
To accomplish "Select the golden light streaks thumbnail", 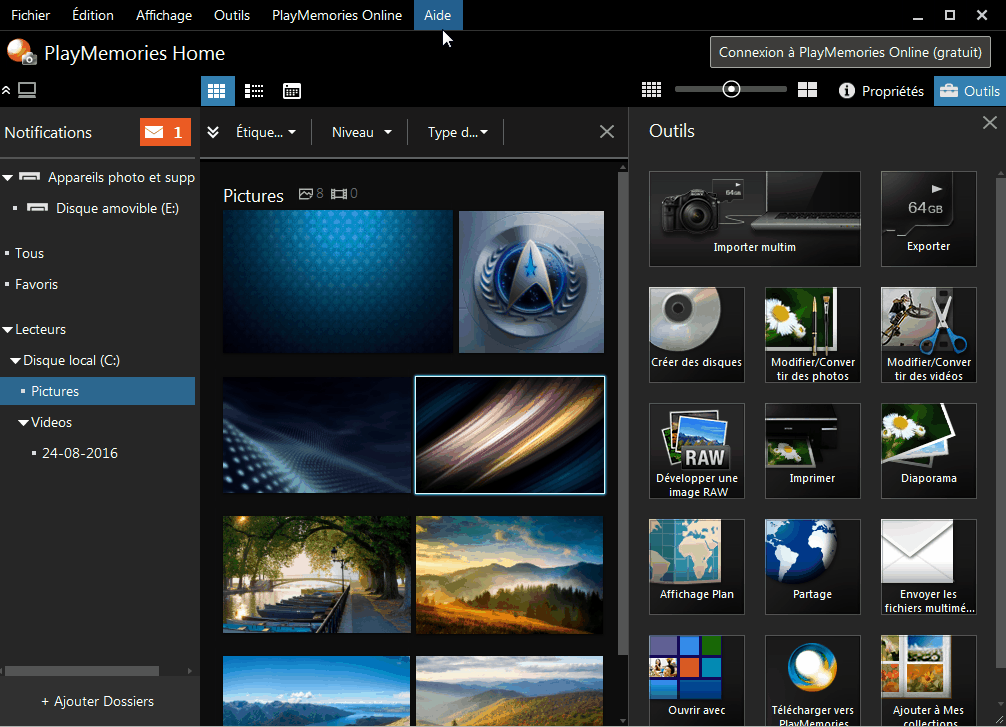I will [x=509, y=435].
